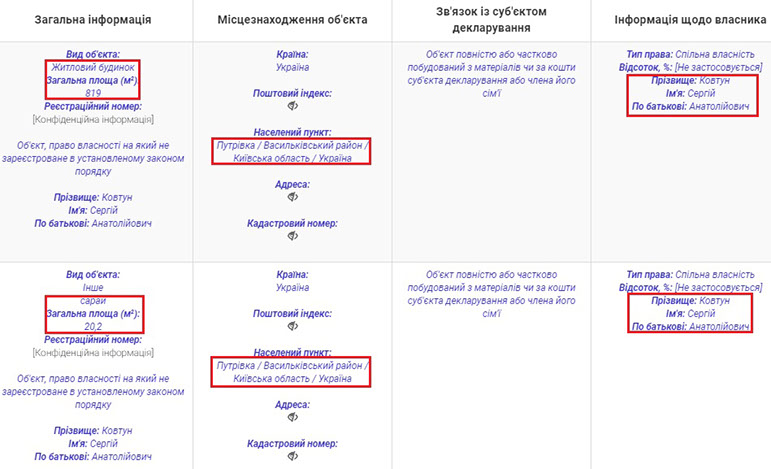
Task: Click the area value 20,2
Action: click(93, 326)
